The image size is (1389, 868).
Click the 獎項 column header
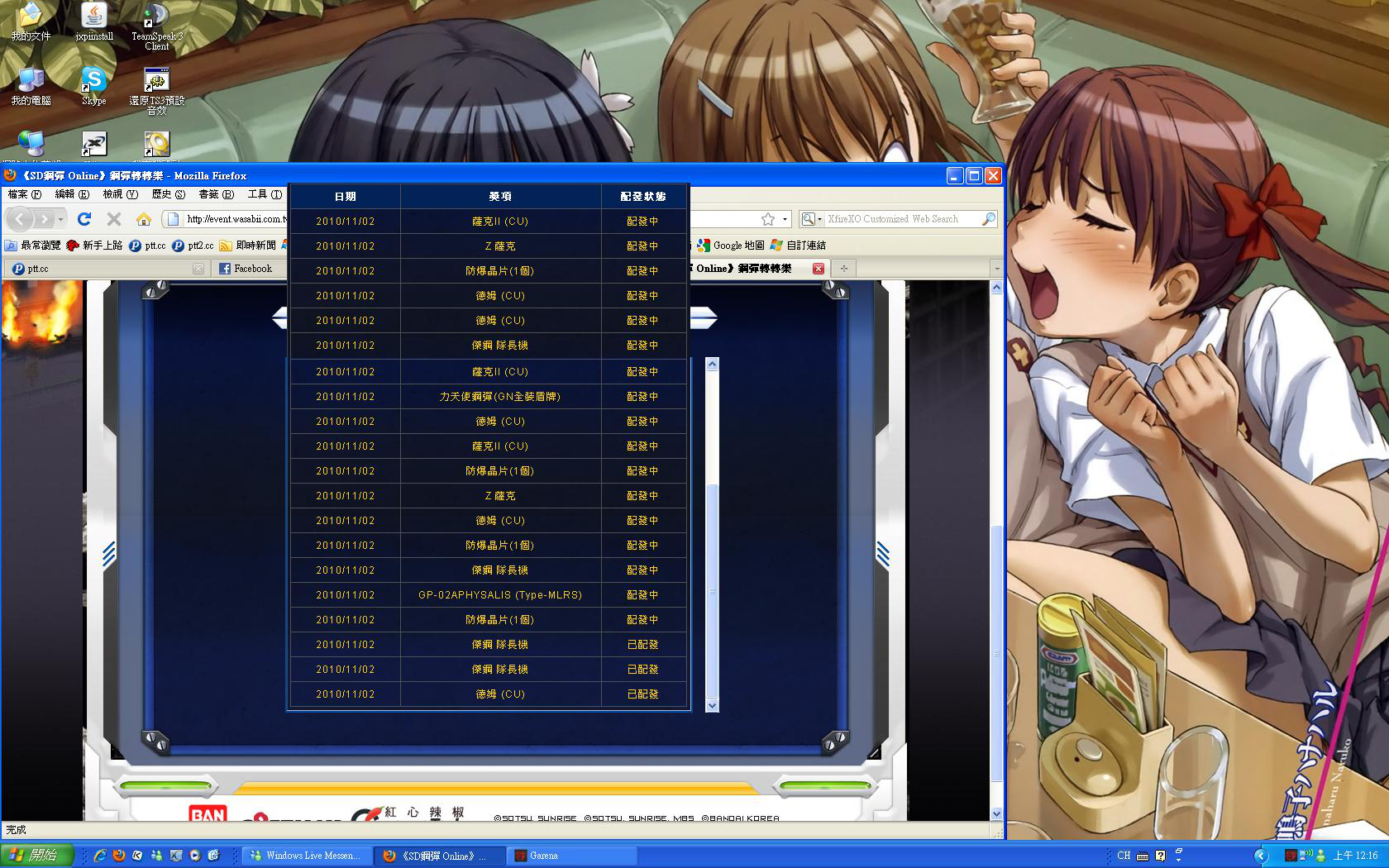(500, 197)
